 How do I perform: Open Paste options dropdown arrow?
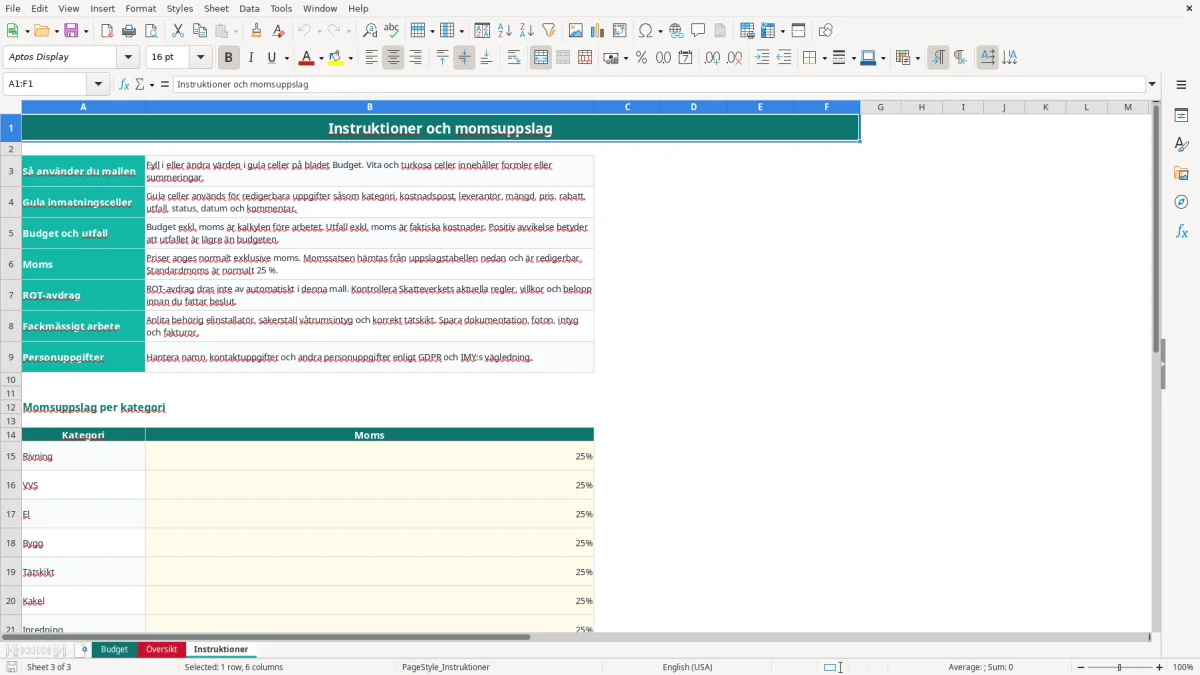point(236,31)
